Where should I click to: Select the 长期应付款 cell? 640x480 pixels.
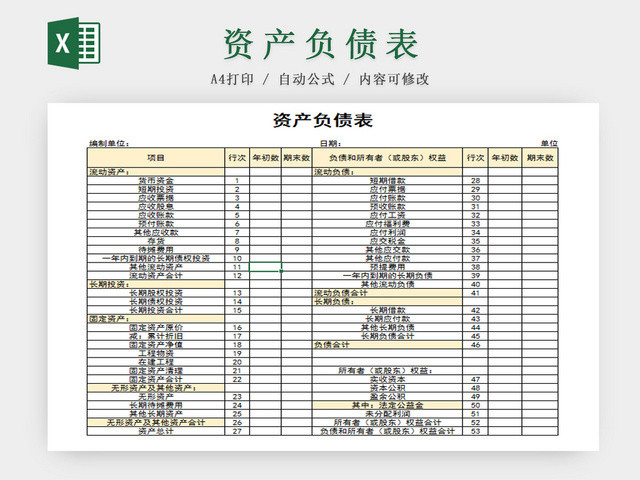pos(387,319)
